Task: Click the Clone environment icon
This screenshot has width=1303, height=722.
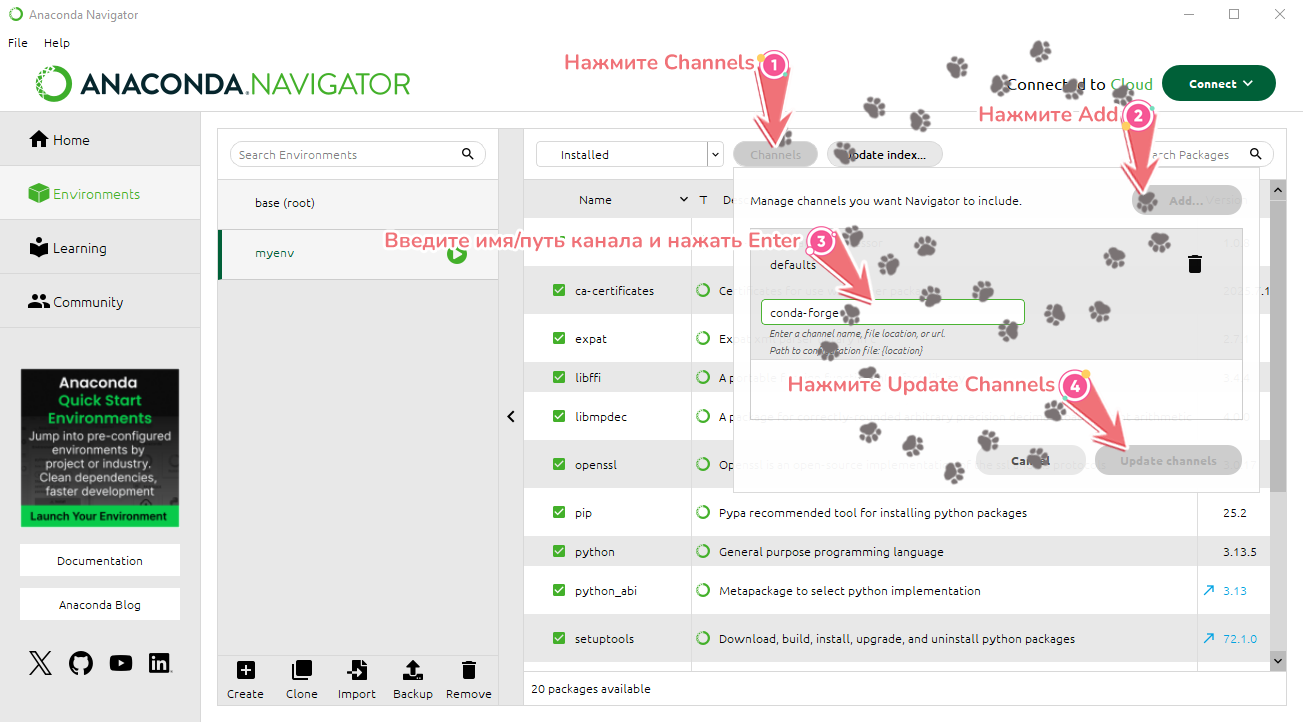Action: click(x=301, y=671)
